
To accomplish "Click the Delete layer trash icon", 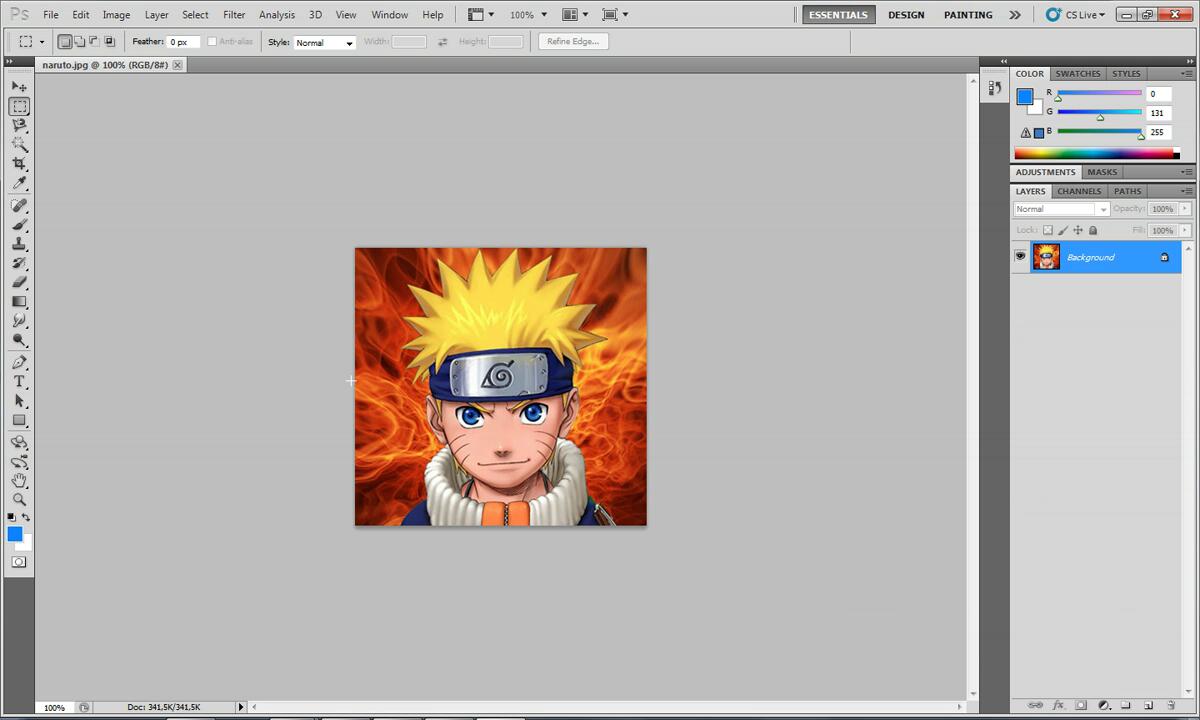I will coord(1171,706).
